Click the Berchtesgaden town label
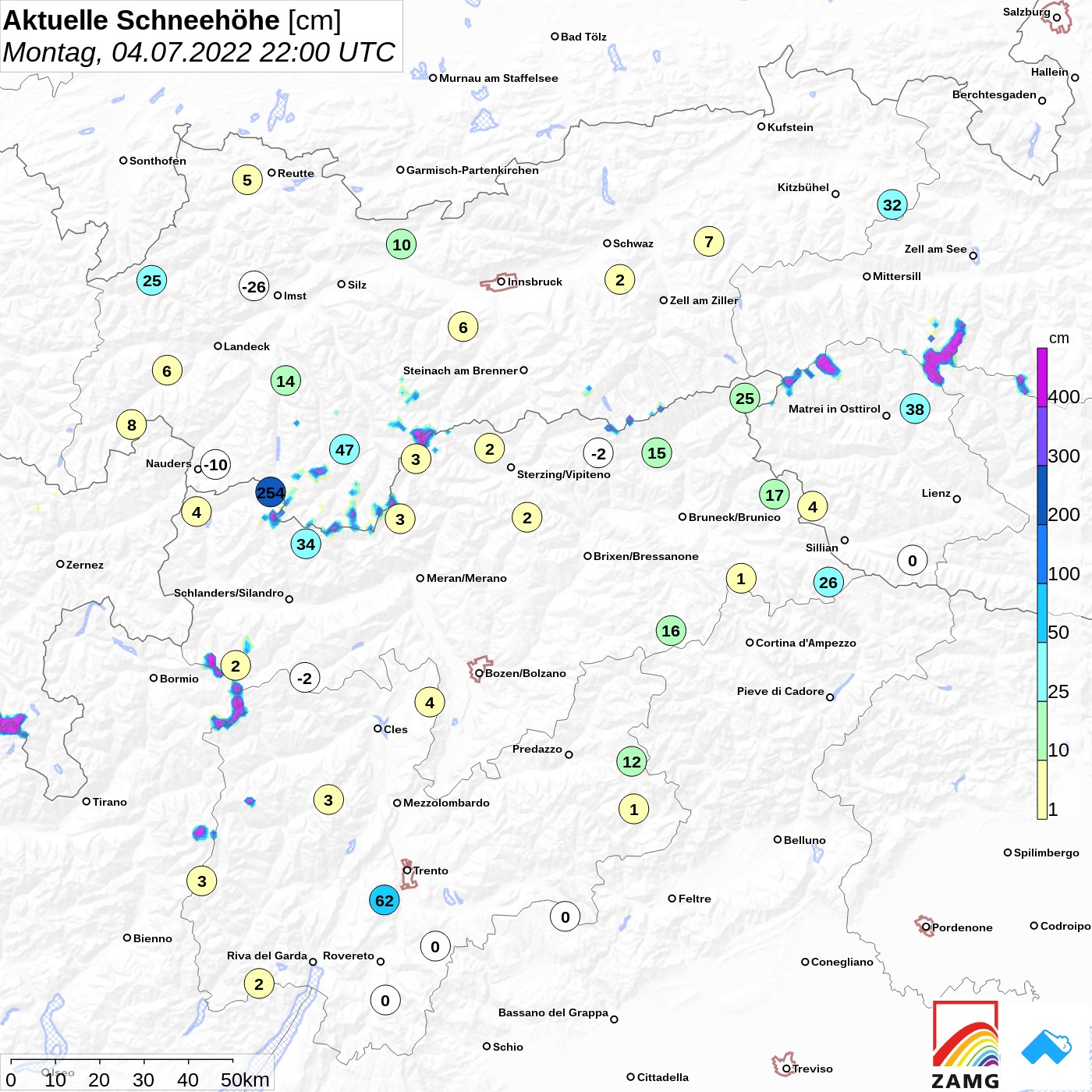 [994, 94]
